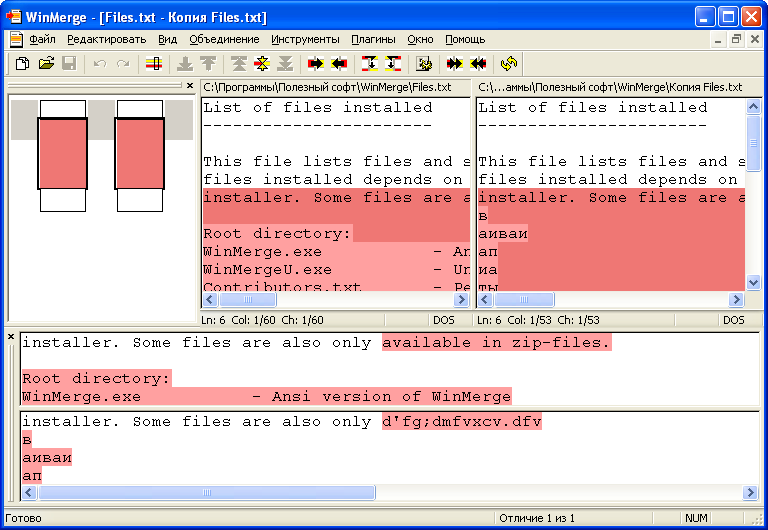Copy right and advance to next

tap(370, 64)
